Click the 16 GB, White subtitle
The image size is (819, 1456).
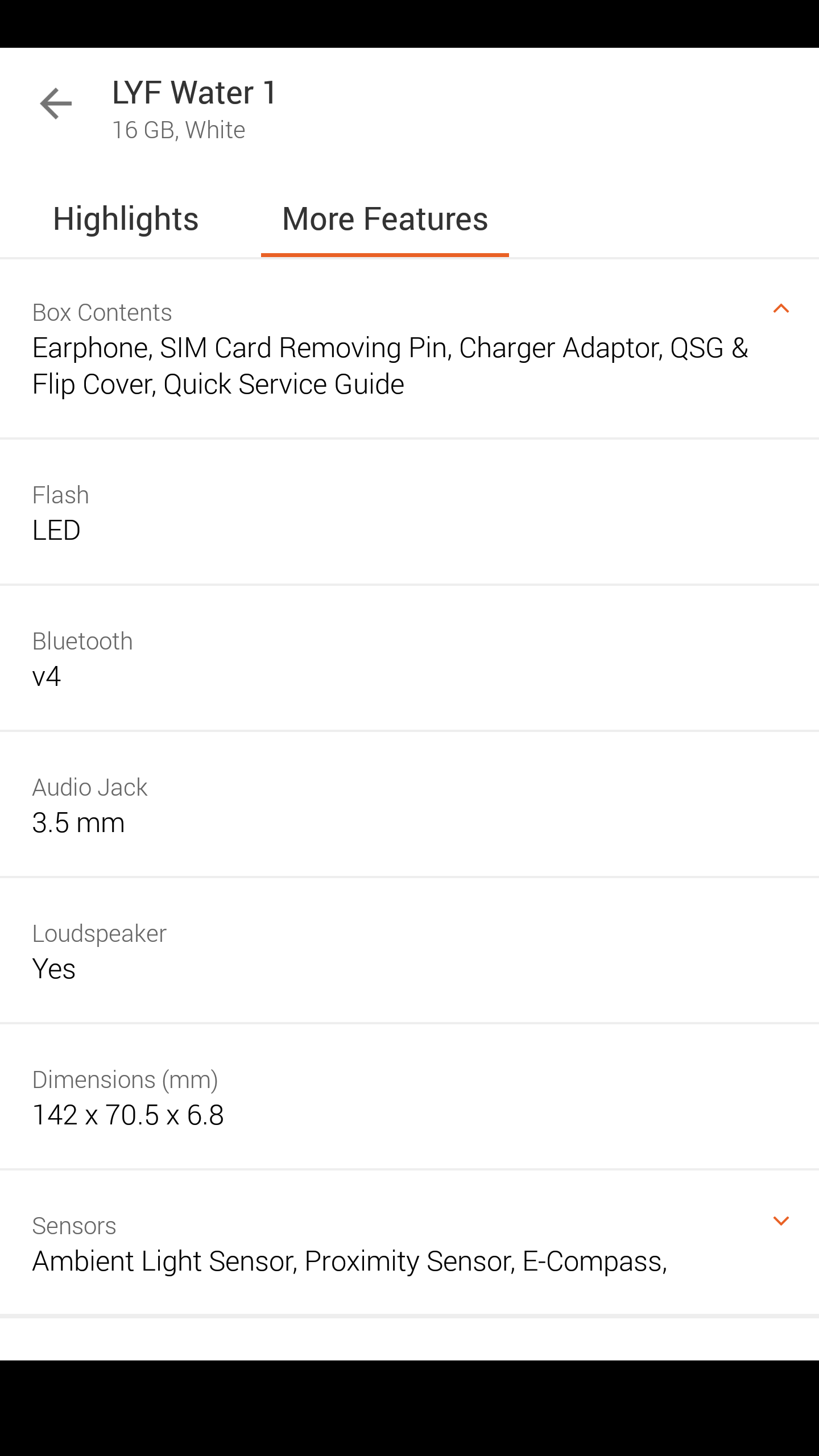(179, 130)
